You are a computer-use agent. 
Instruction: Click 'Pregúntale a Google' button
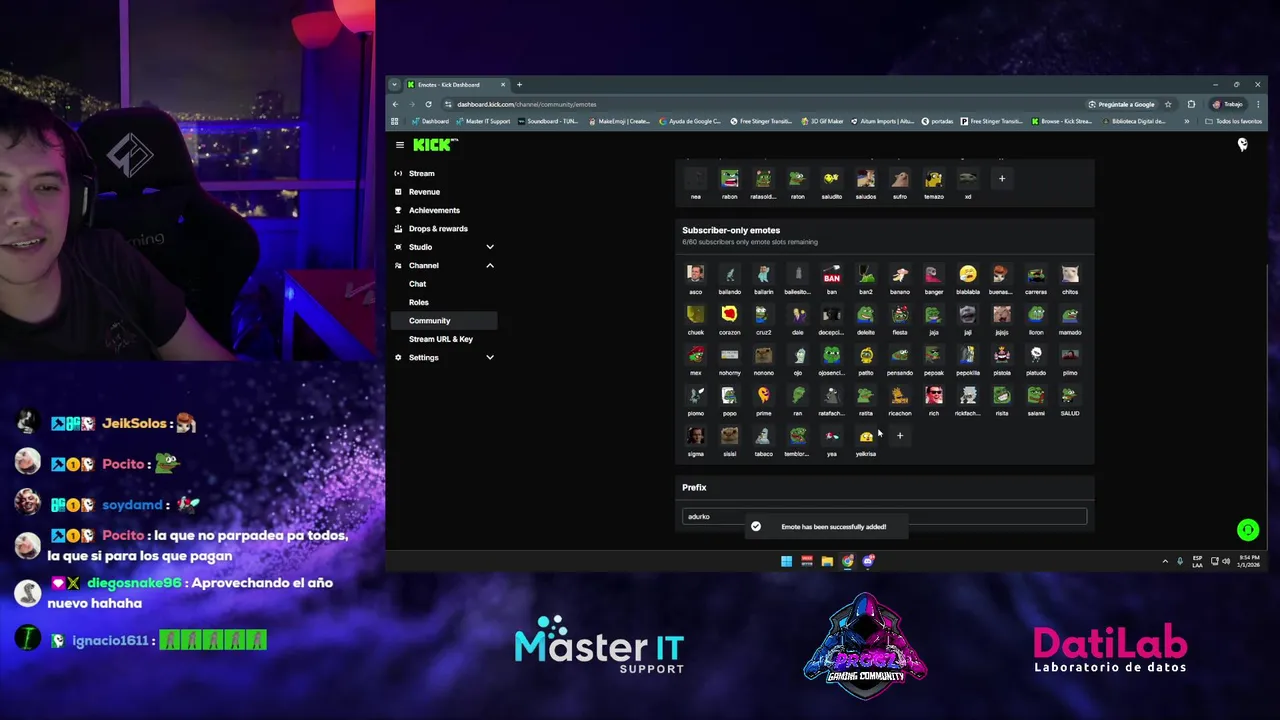pyautogui.click(x=1121, y=104)
